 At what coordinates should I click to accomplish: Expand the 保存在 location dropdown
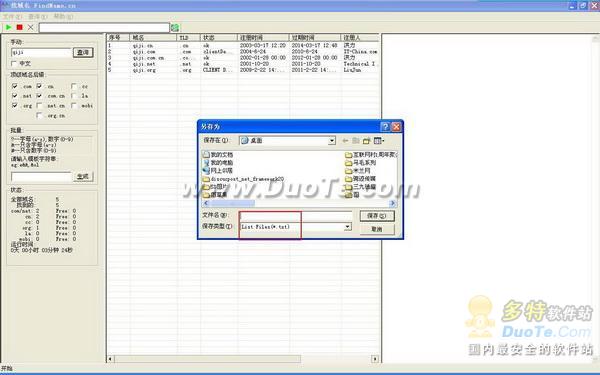[x=332, y=141]
